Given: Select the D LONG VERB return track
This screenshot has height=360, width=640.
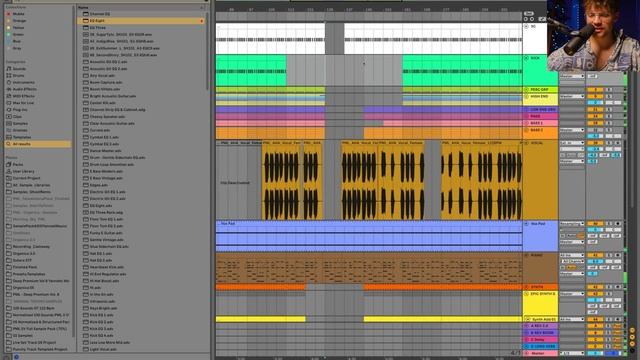Looking at the screenshot, I should [x=540, y=347].
